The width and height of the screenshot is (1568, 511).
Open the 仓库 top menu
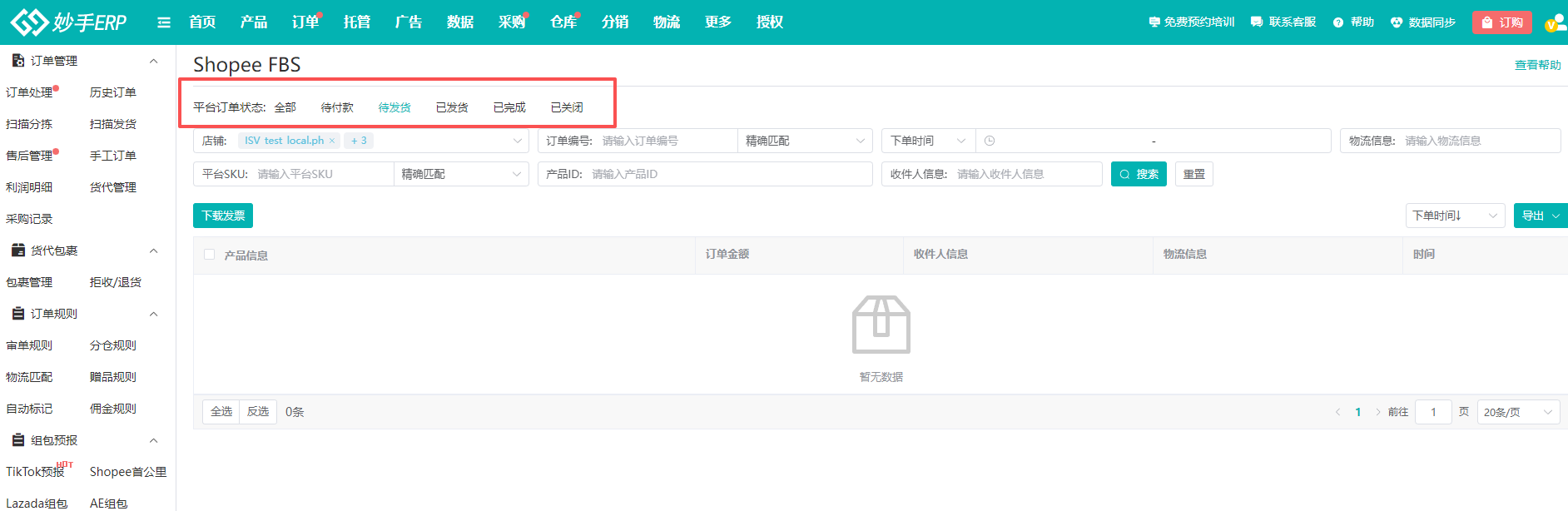pos(563,22)
